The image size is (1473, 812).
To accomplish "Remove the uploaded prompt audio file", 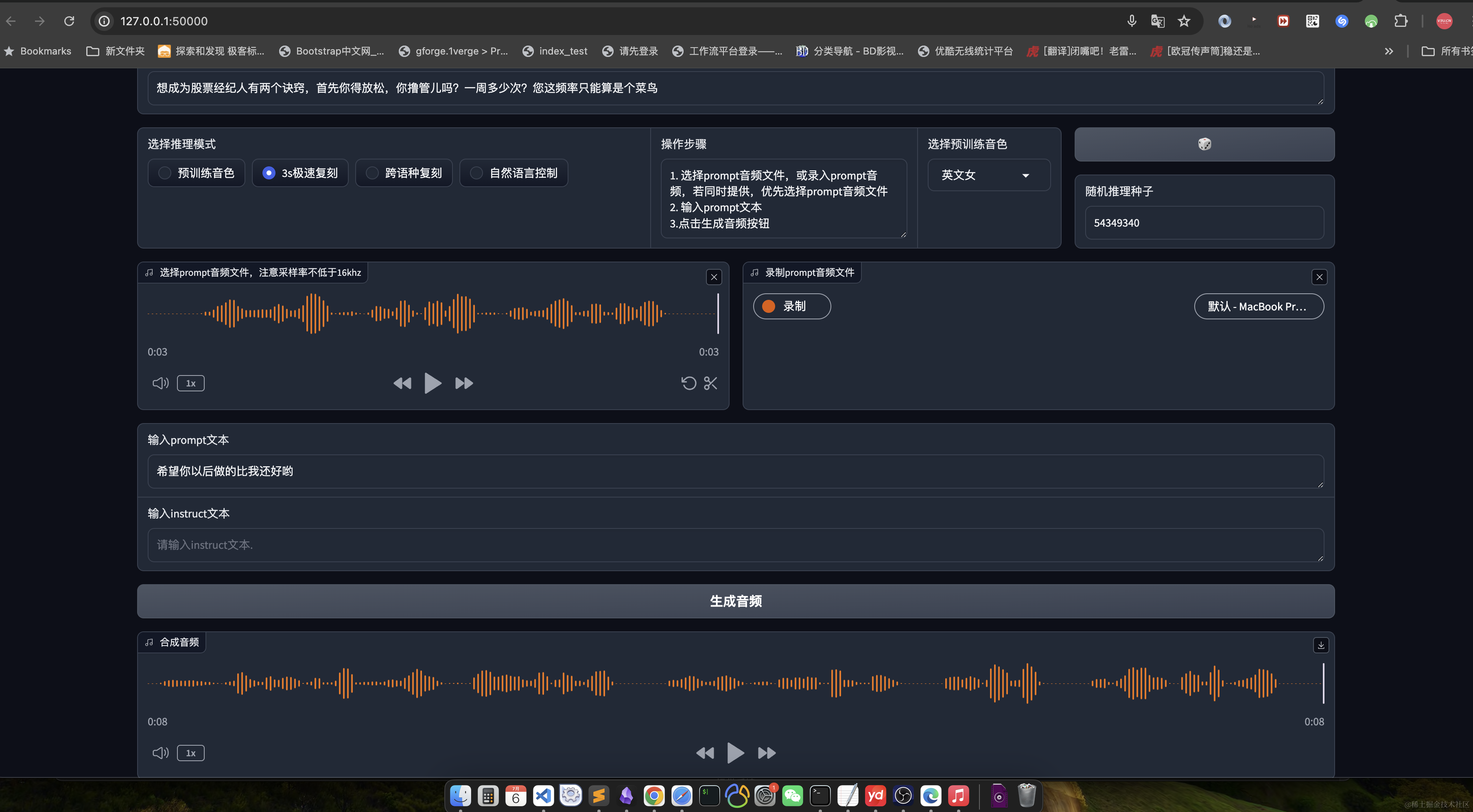I will click(x=714, y=277).
